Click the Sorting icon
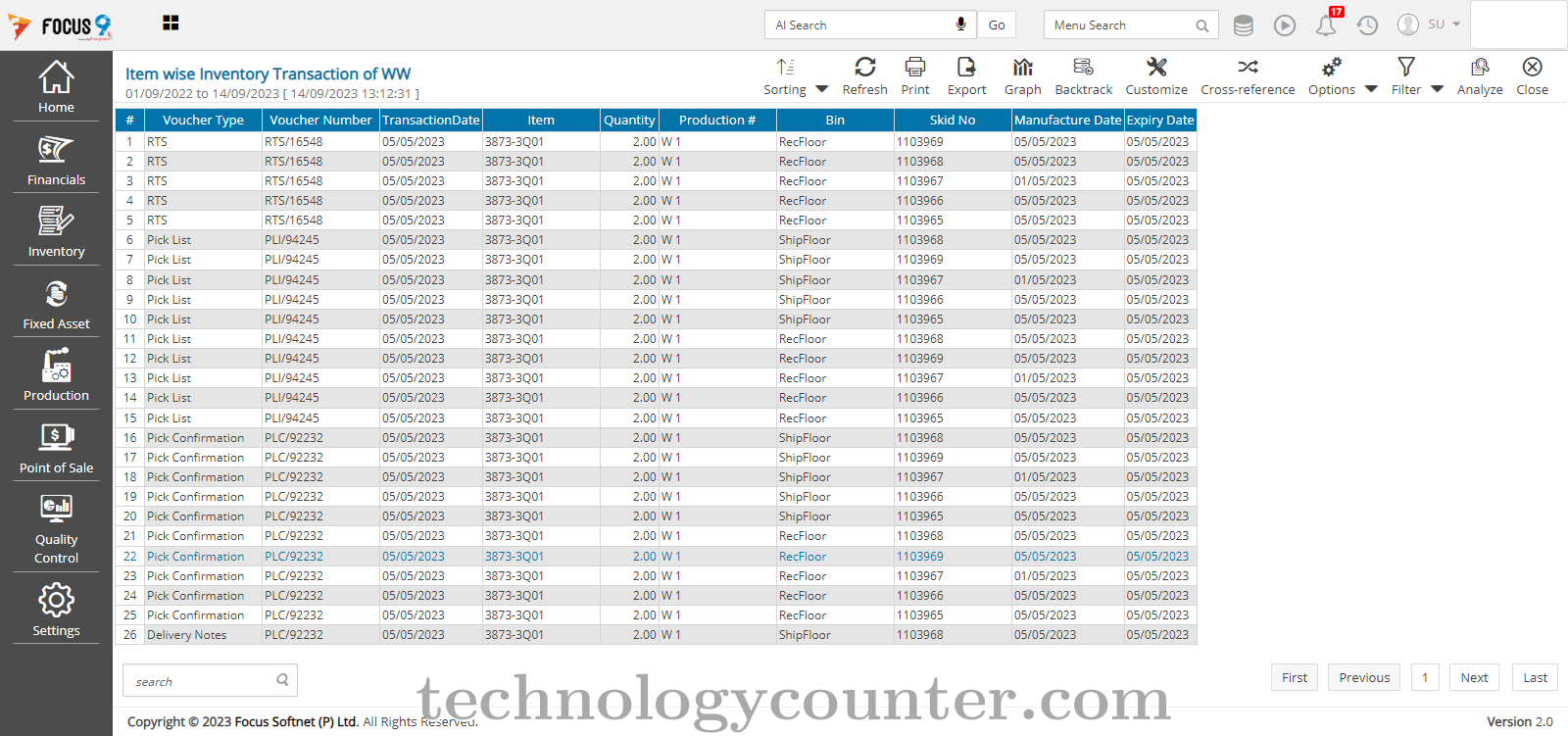The width and height of the screenshot is (1568, 736). [785, 67]
